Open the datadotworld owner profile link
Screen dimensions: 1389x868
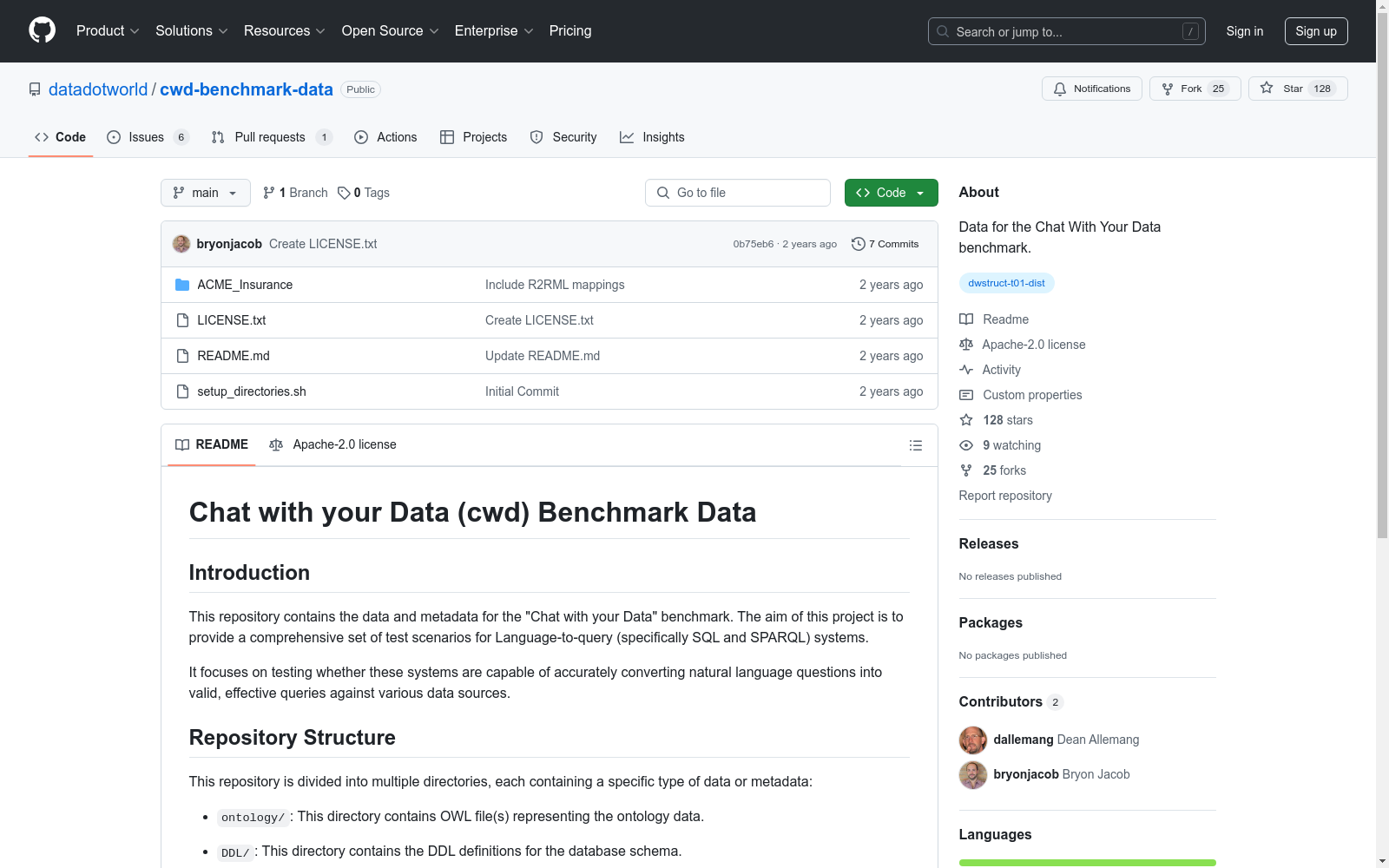point(98,89)
